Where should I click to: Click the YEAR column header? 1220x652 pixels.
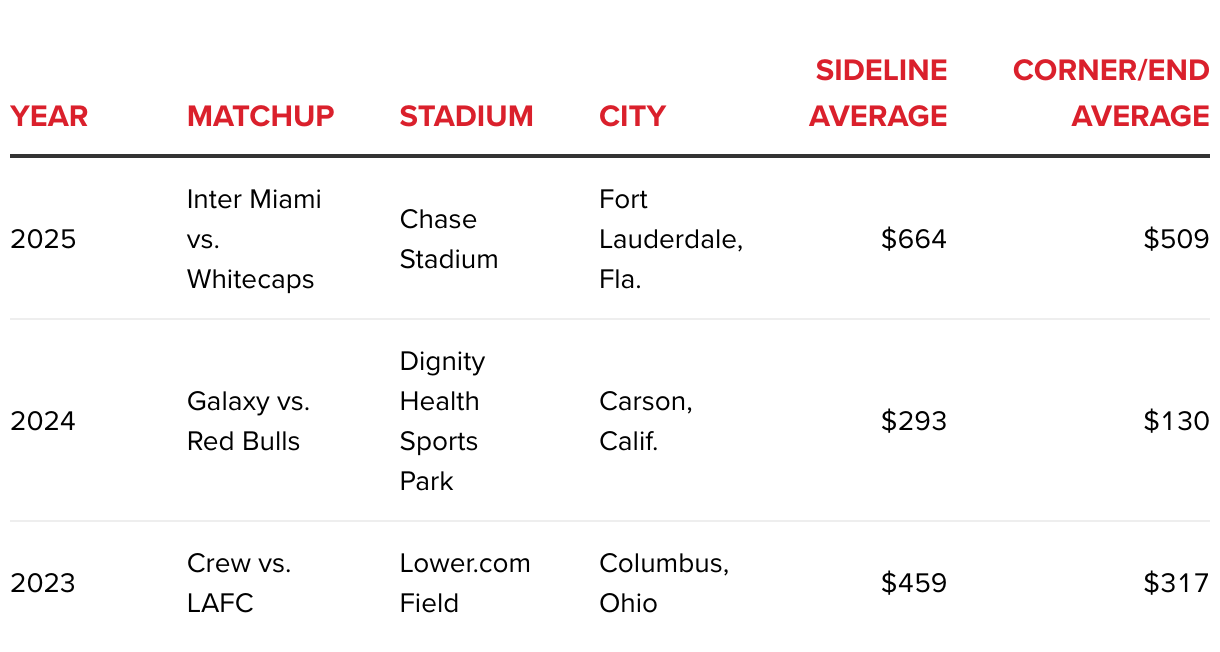[49, 116]
